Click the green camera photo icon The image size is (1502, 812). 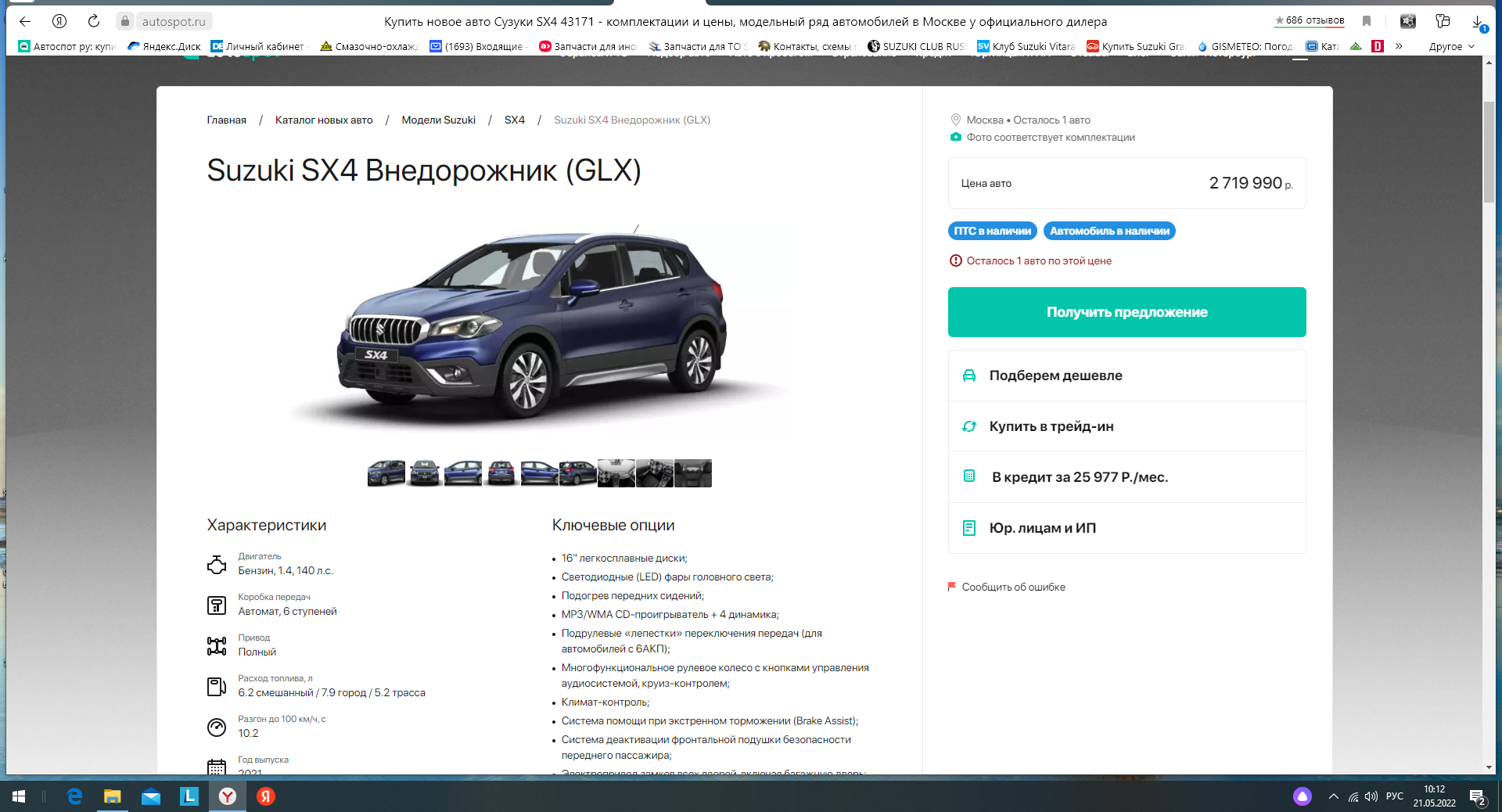pyautogui.click(x=955, y=137)
